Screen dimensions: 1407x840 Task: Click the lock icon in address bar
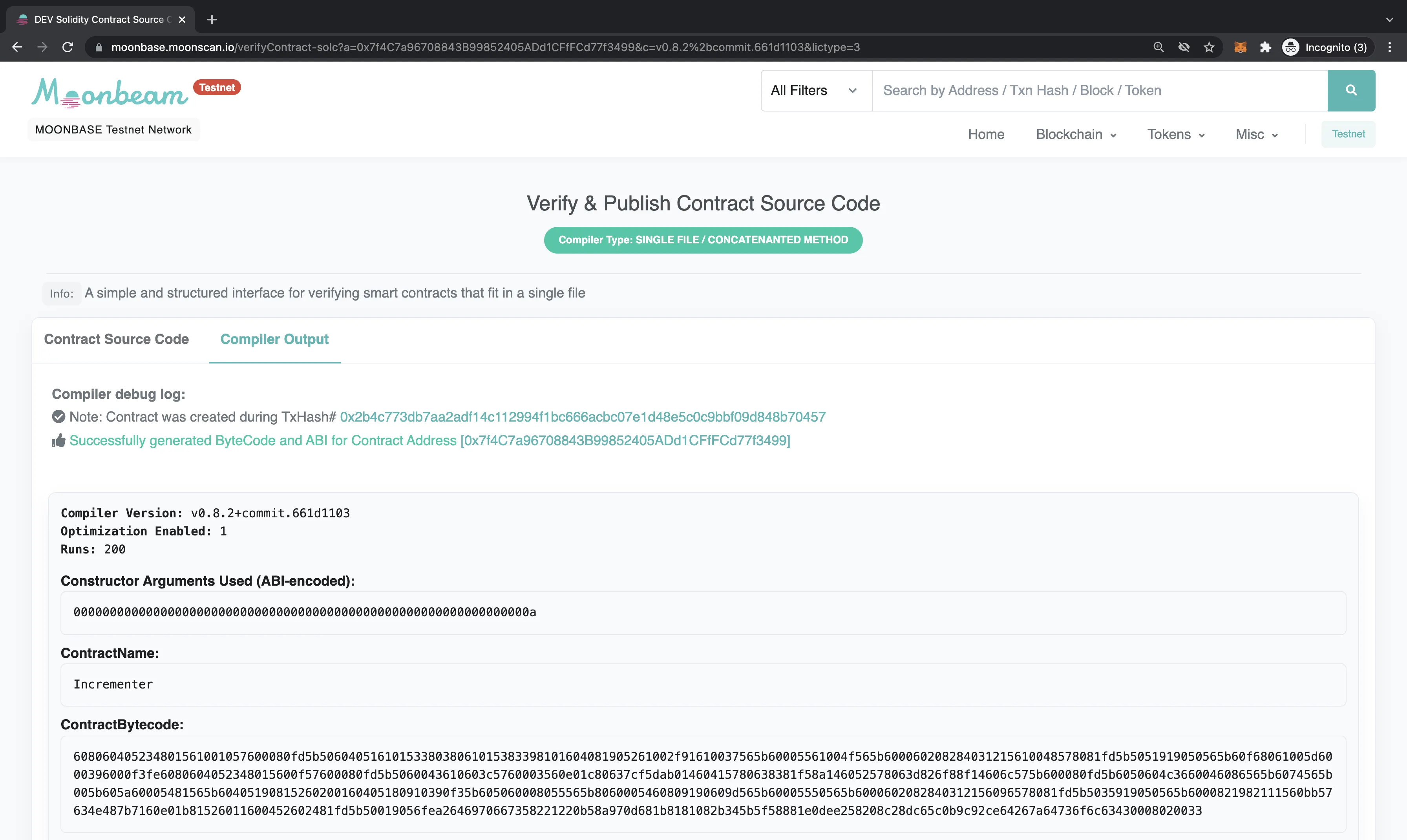click(x=99, y=47)
